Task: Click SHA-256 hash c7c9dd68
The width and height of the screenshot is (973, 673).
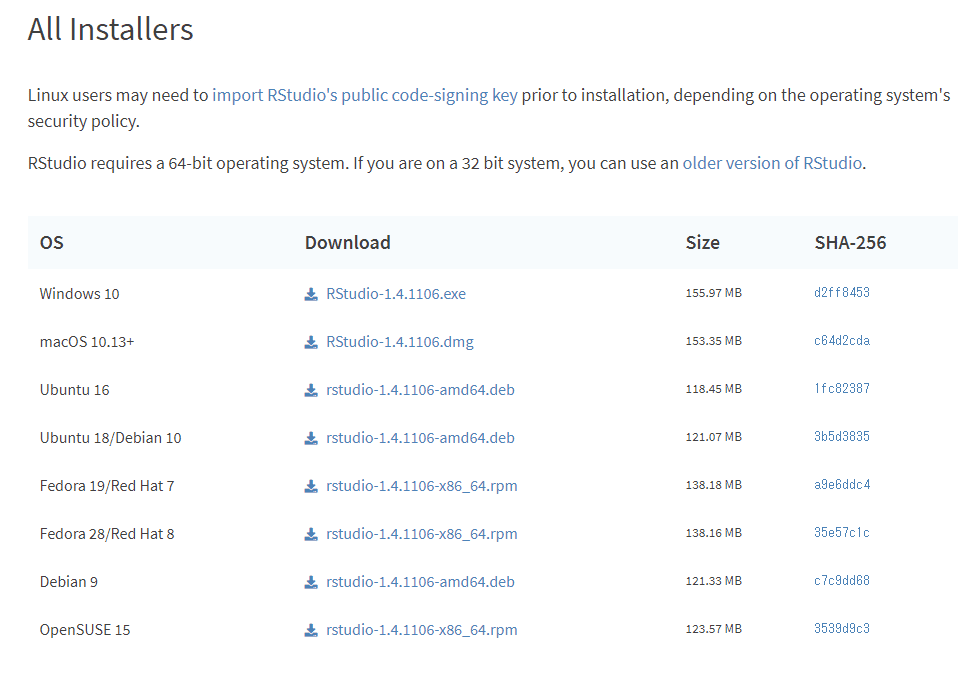Action: [x=841, y=581]
